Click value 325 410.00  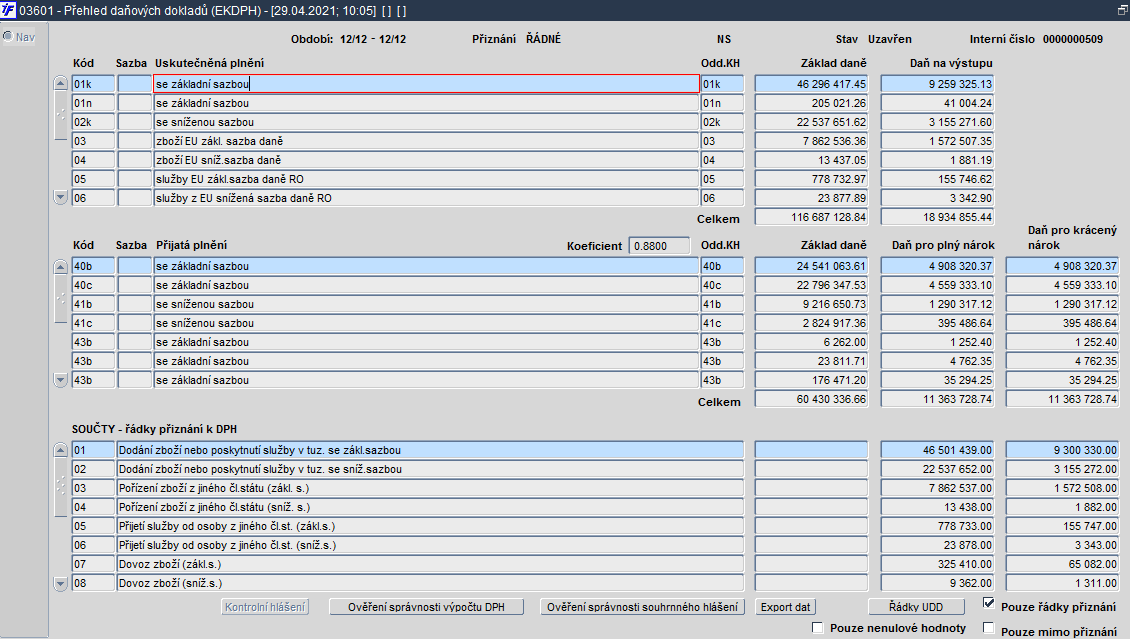tap(938, 564)
